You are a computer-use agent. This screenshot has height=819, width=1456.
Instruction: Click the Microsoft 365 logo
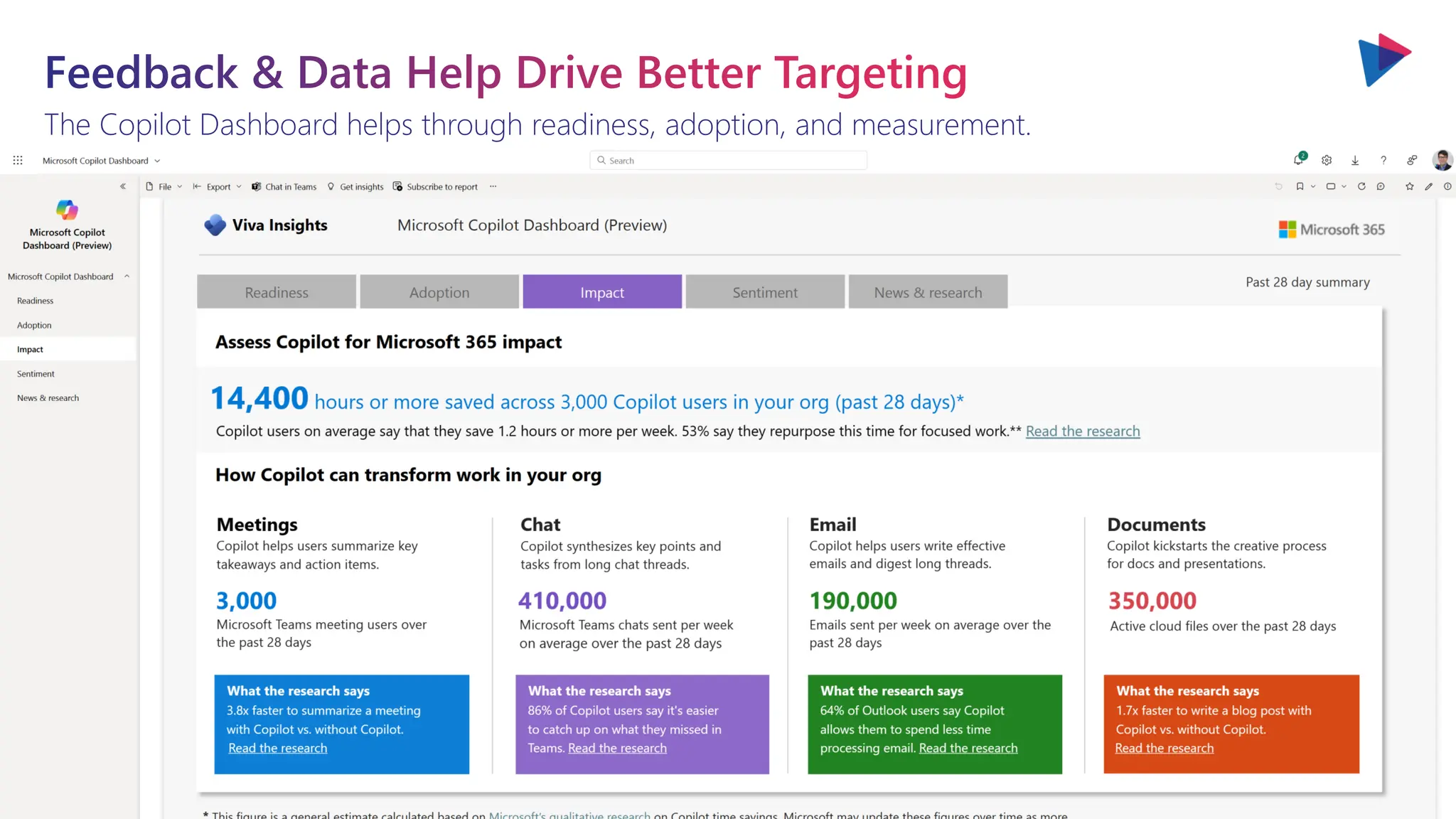tap(1332, 230)
